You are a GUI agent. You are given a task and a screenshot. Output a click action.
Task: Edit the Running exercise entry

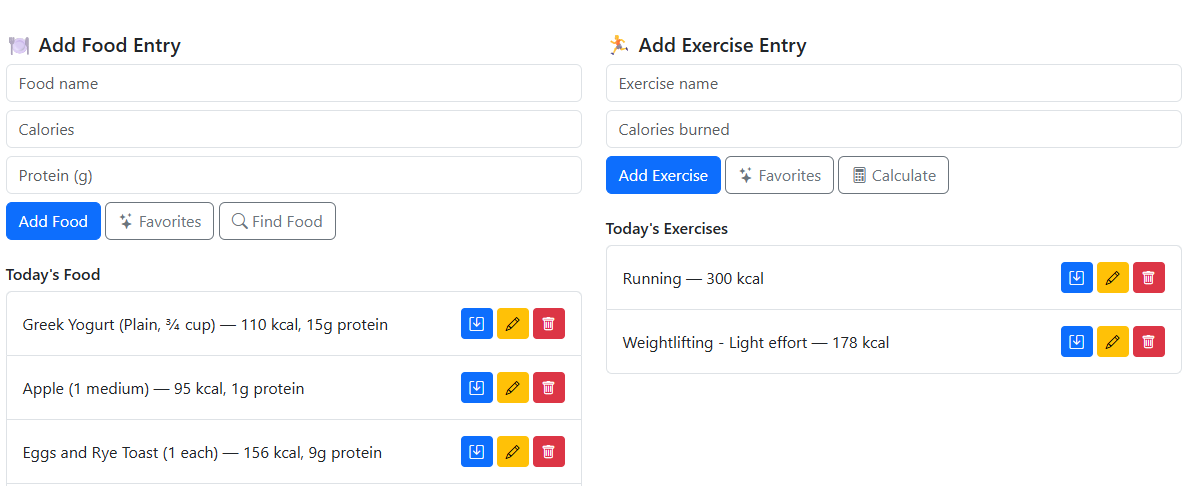(x=1113, y=278)
